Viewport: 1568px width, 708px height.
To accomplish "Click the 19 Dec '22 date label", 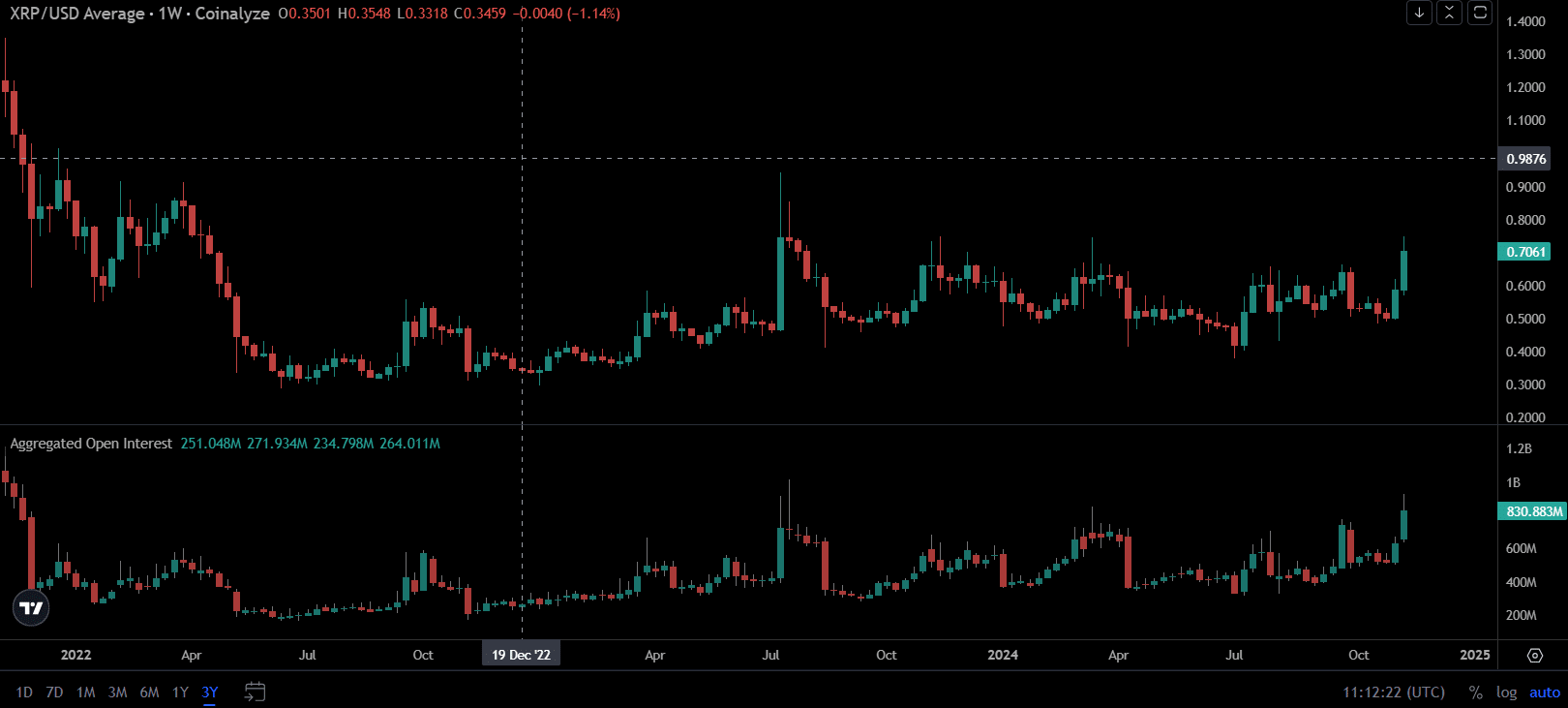I will tap(521, 655).
